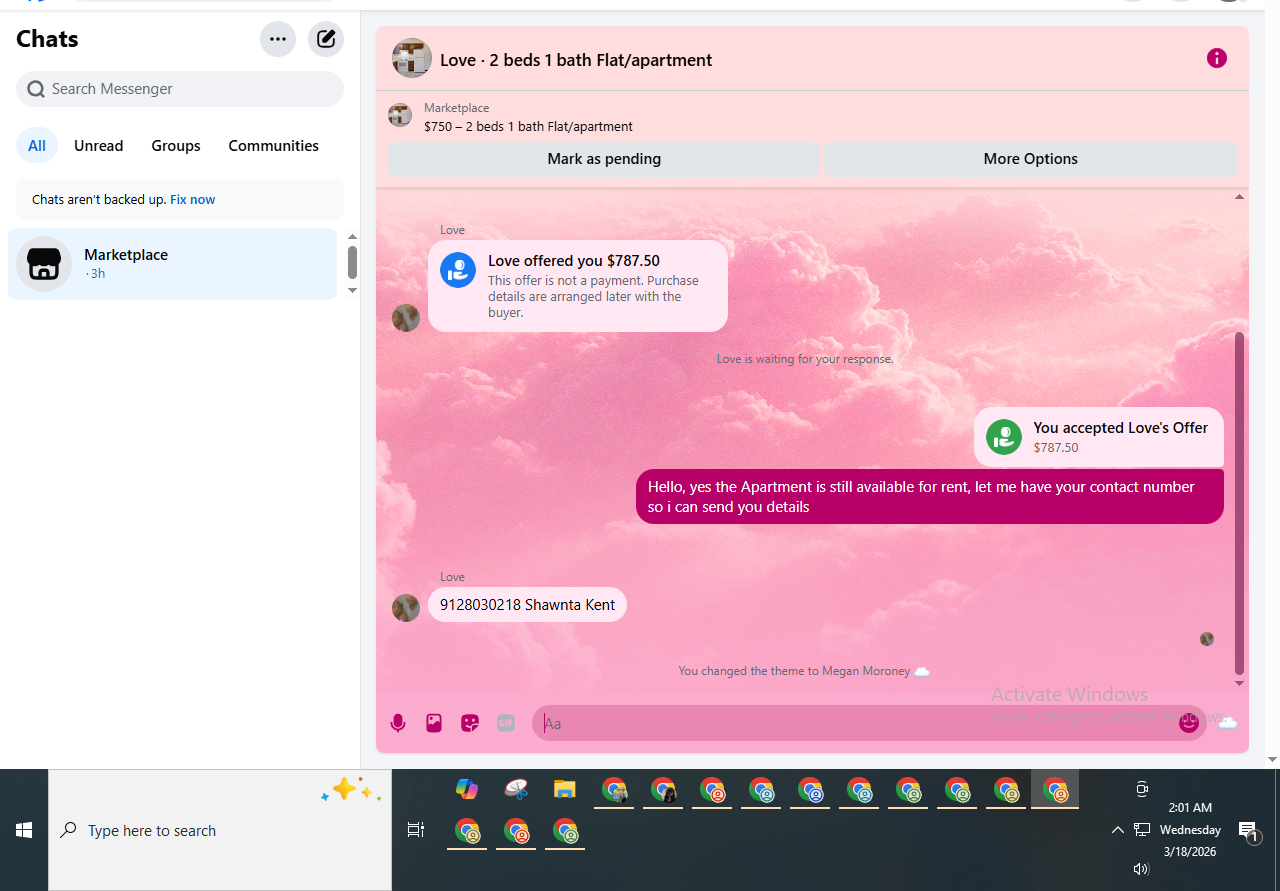The height and width of the screenshot is (891, 1280).
Task: Open the Chats options three-dot menu
Action: point(278,39)
